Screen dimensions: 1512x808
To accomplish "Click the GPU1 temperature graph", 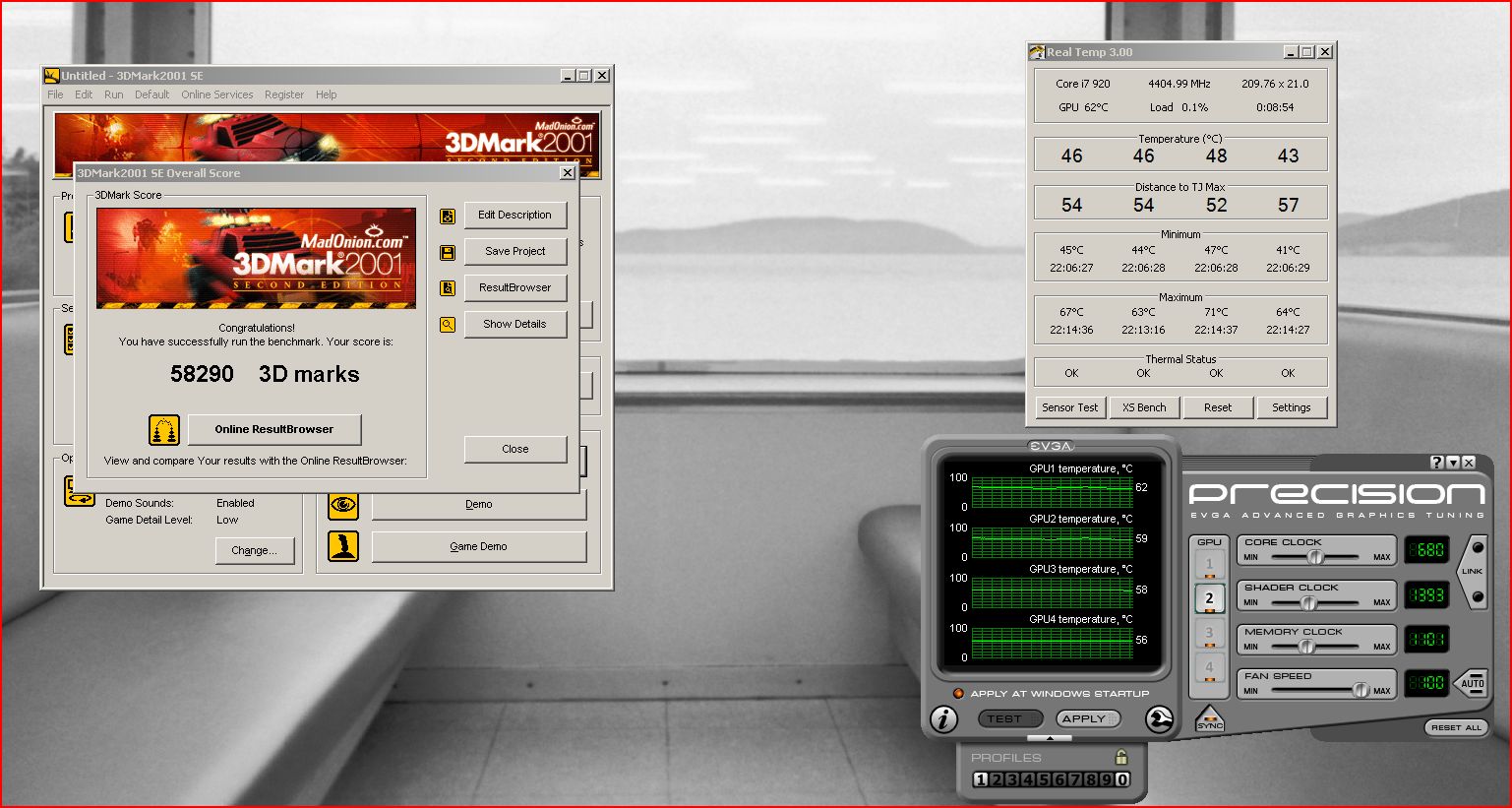I will click(x=1051, y=491).
